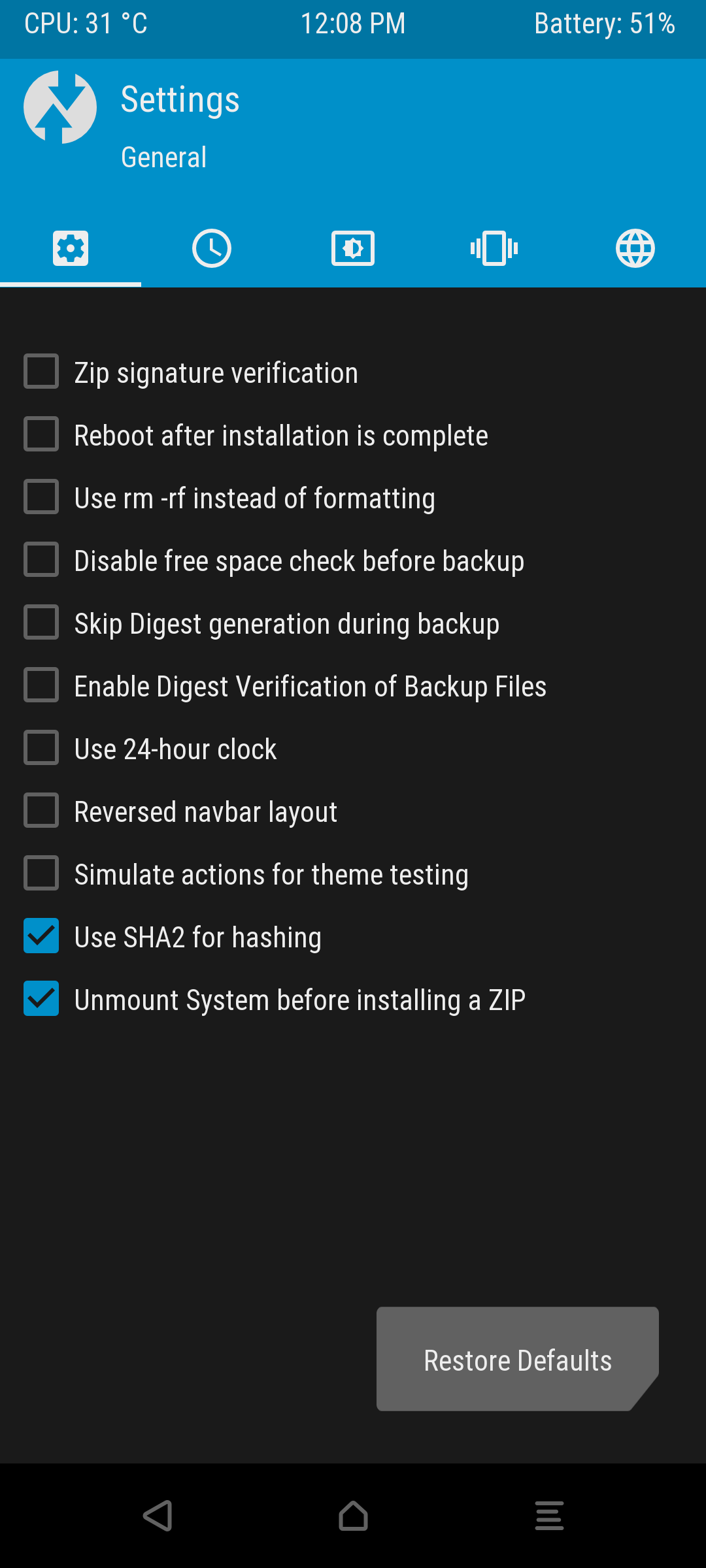Open the General settings gear tab
This screenshot has height=1568, width=706.
click(x=71, y=248)
